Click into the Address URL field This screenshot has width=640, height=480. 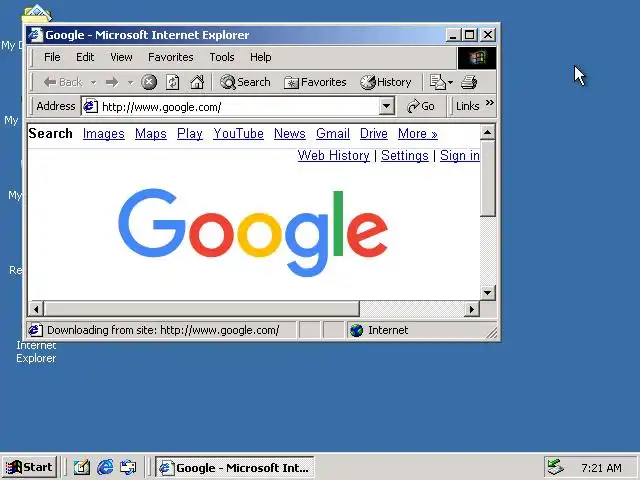(239, 107)
